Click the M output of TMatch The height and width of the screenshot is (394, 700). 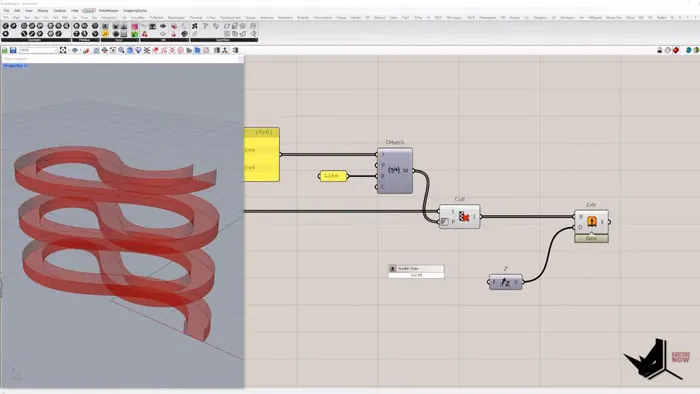[x=406, y=170]
